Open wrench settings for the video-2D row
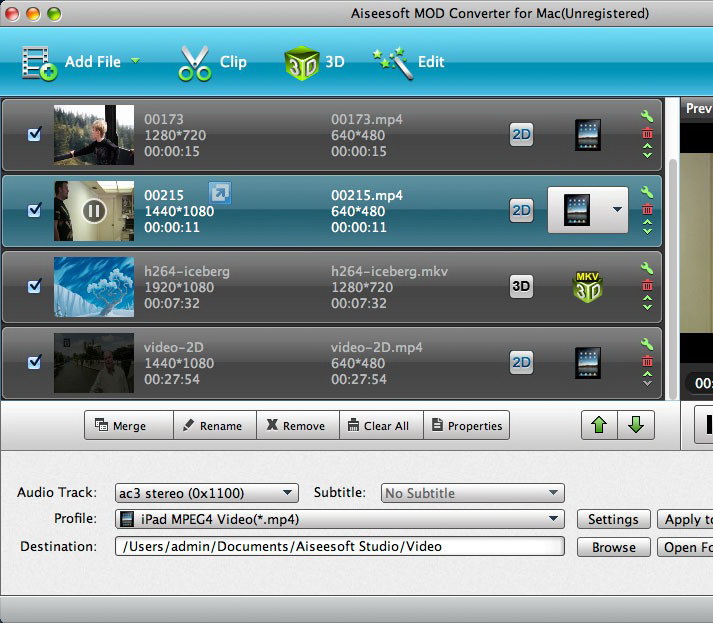This screenshot has width=713, height=623. pyautogui.click(x=647, y=344)
